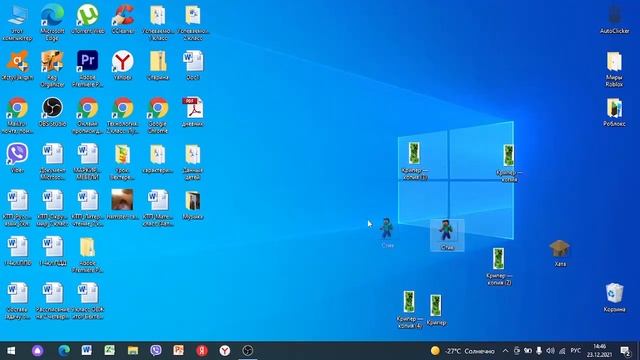This screenshot has width=640, height=360.
Task: Select the Adobe Premiere folder on desktop
Action: click(87, 255)
